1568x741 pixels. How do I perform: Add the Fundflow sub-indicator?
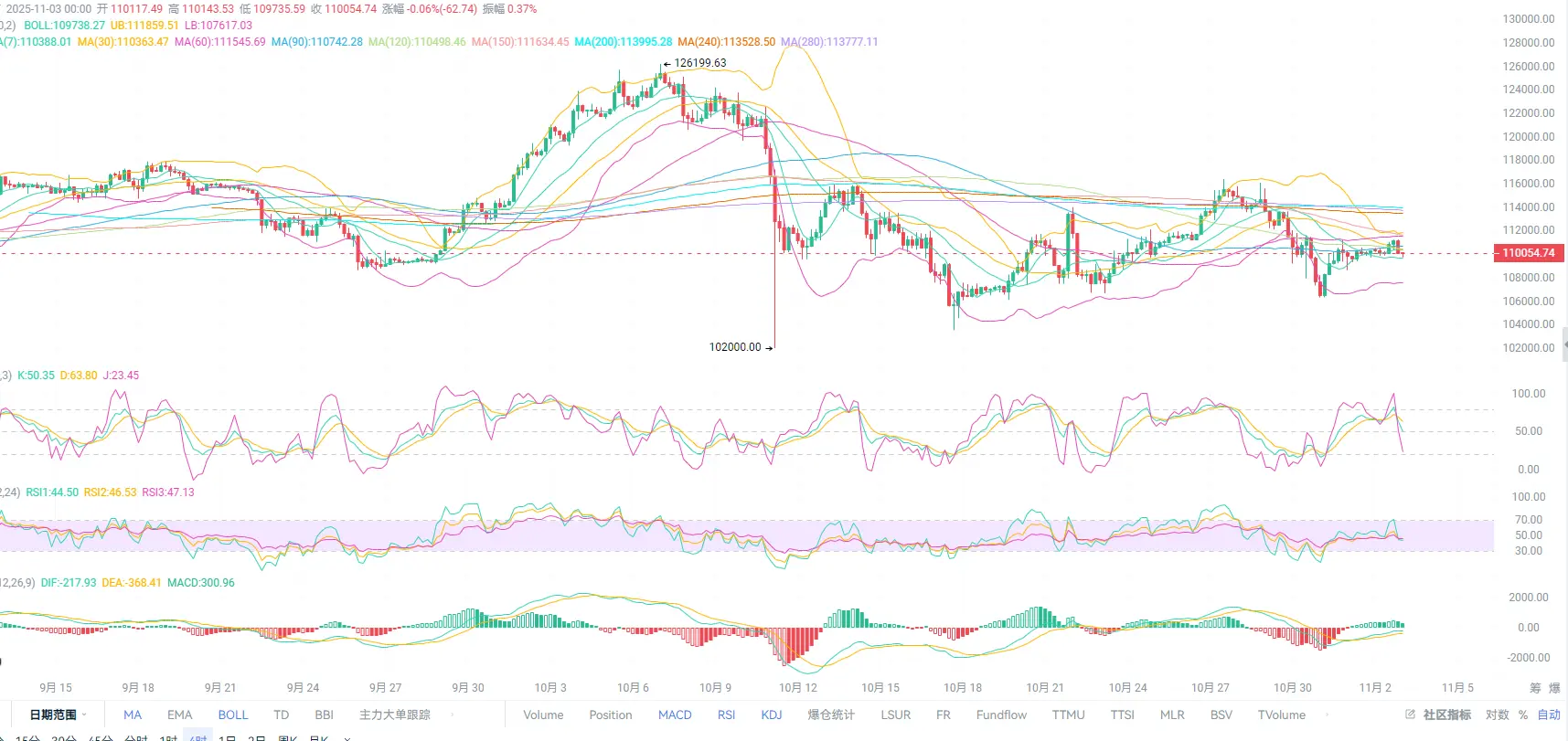tap(1001, 715)
